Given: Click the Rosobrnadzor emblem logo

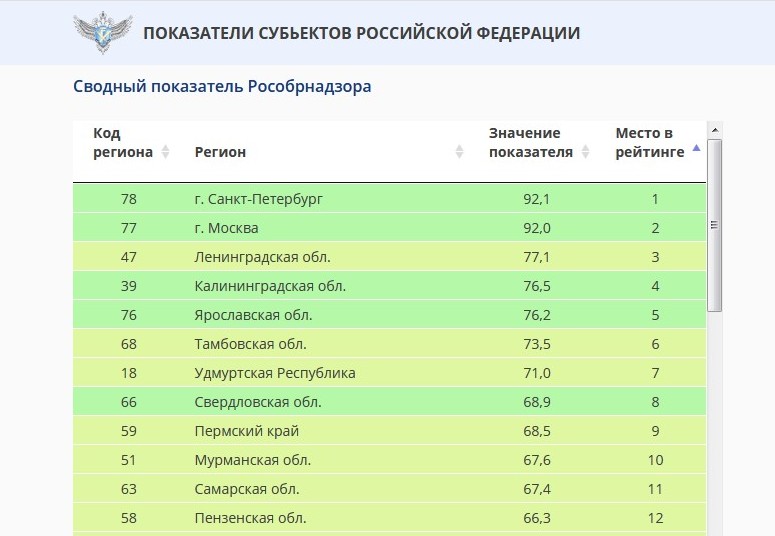Looking at the screenshot, I should point(102,33).
